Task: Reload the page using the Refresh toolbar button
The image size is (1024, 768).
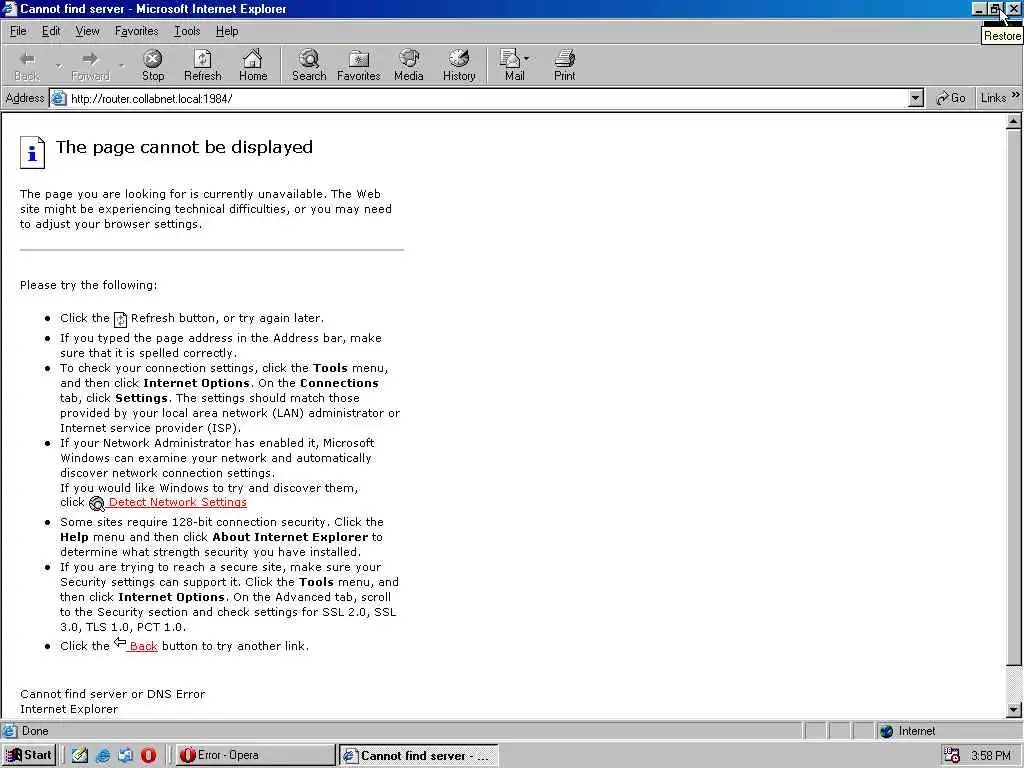Action: point(202,65)
